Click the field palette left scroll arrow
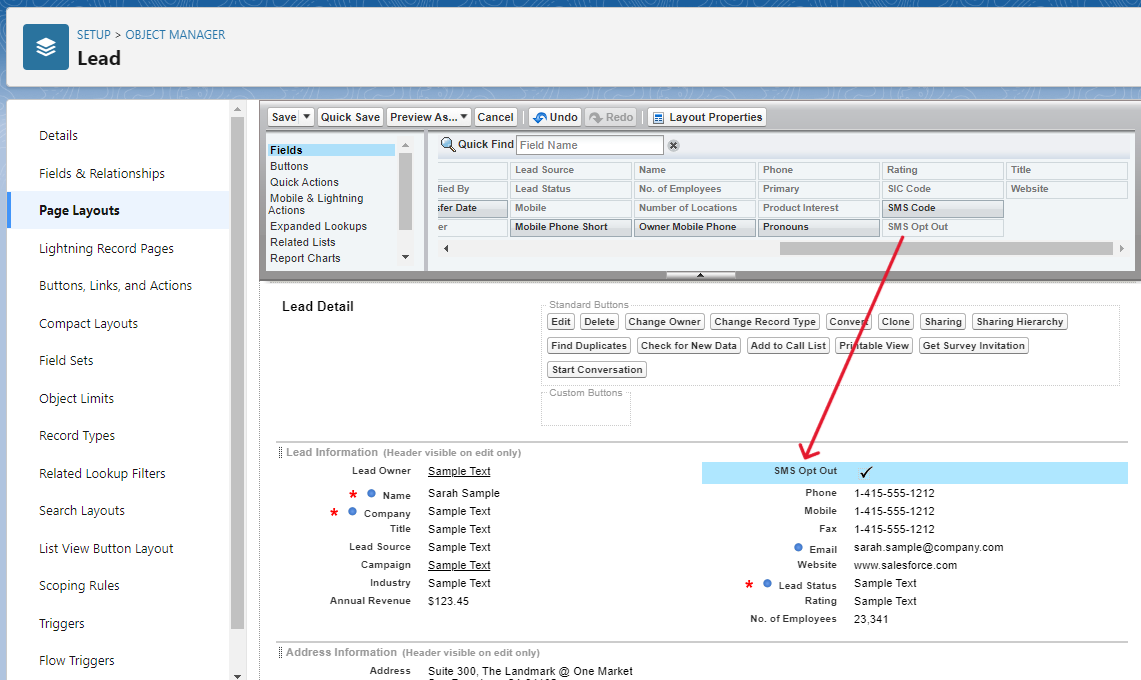 446,248
